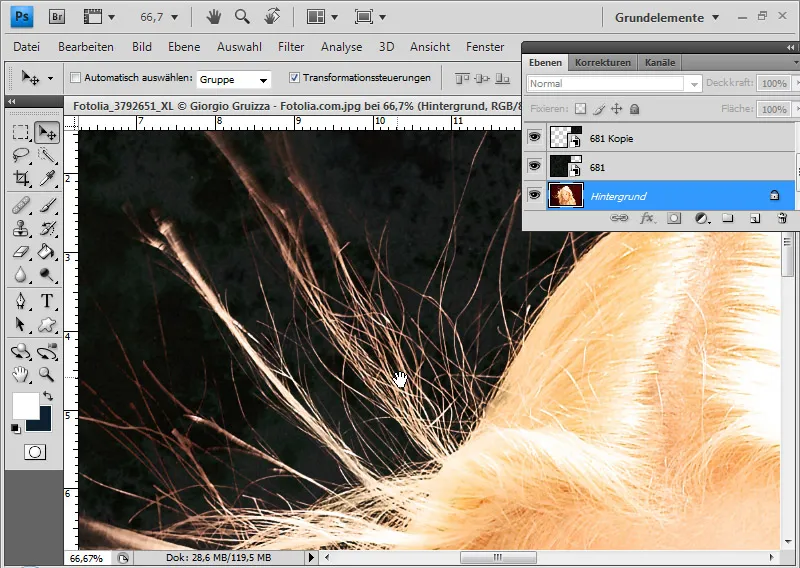Launch Adobe Bridge
Viewport: 800px width, 568px height.
(x=57, y=17)
